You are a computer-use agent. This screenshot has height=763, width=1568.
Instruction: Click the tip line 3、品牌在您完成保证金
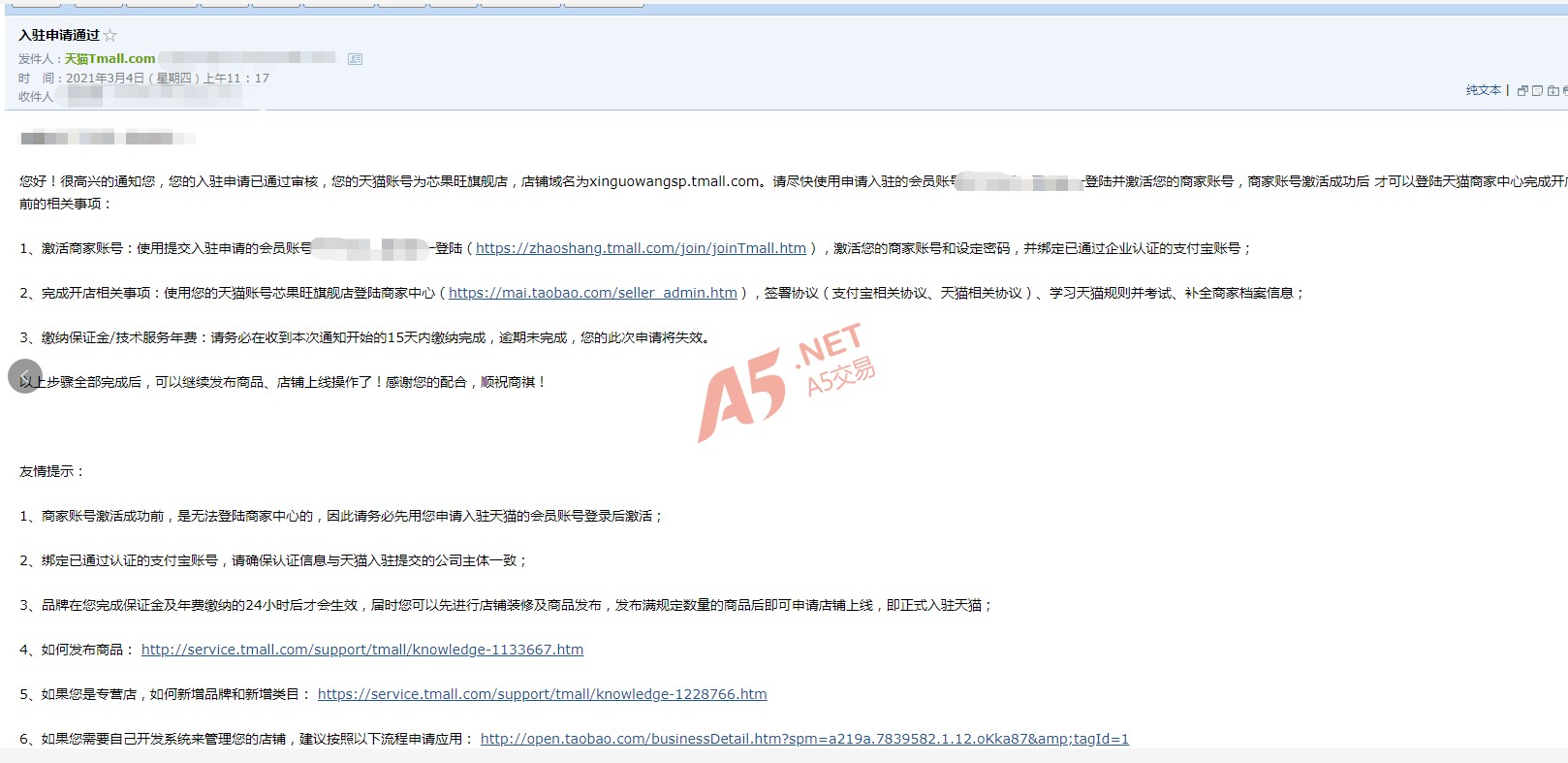click(506, 605)
